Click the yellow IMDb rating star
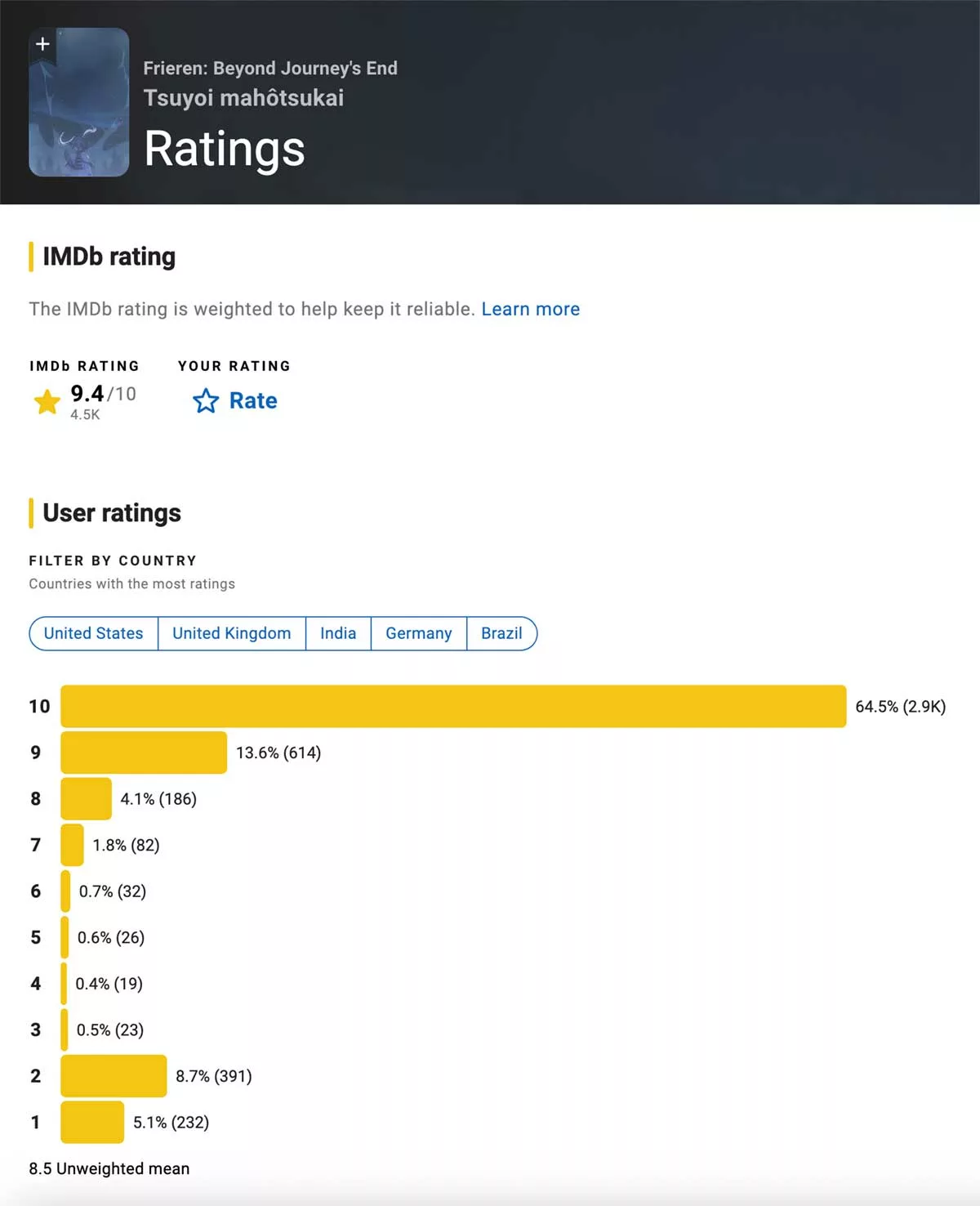 click(47, 401)
